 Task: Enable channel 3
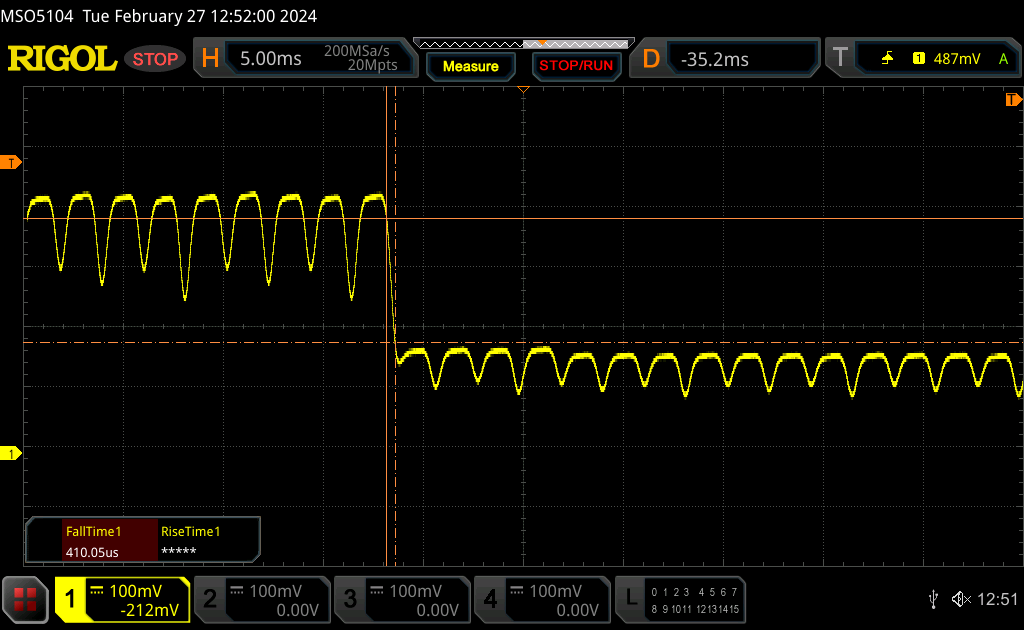tap(403, 599)
